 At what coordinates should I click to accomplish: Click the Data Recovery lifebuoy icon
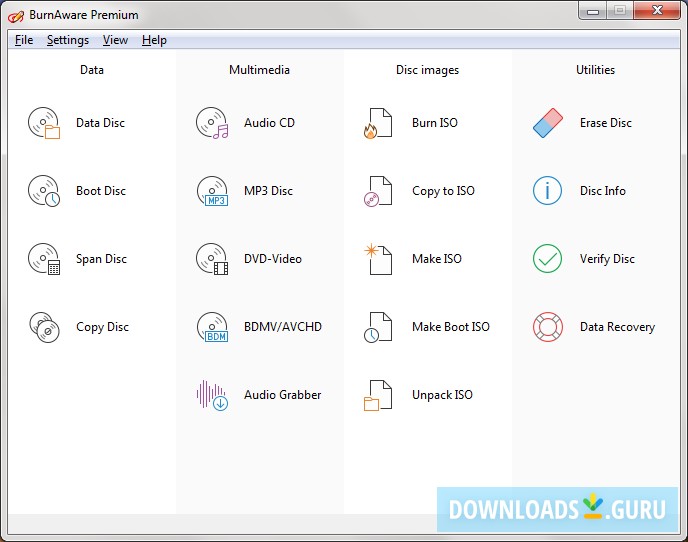point(548,327)
